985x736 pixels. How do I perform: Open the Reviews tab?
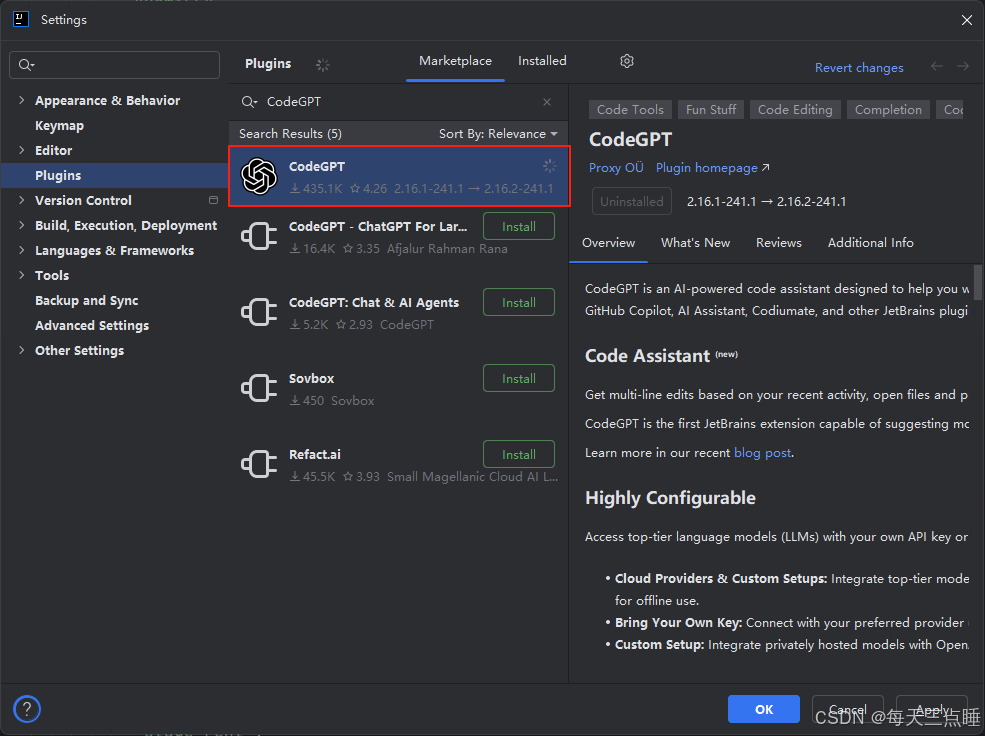[778, 243]
